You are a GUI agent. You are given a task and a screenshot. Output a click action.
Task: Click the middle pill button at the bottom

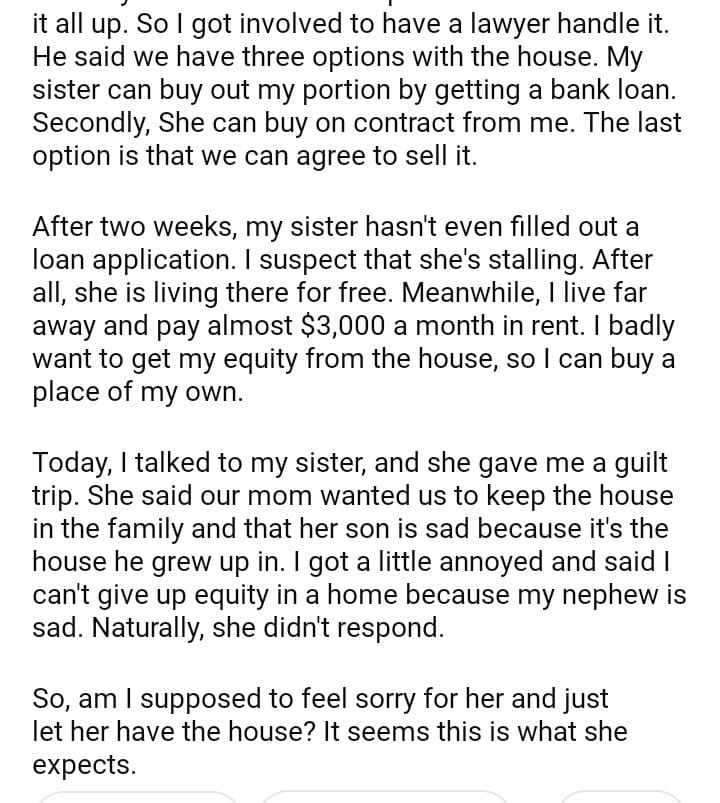click(x=385, y=797)
